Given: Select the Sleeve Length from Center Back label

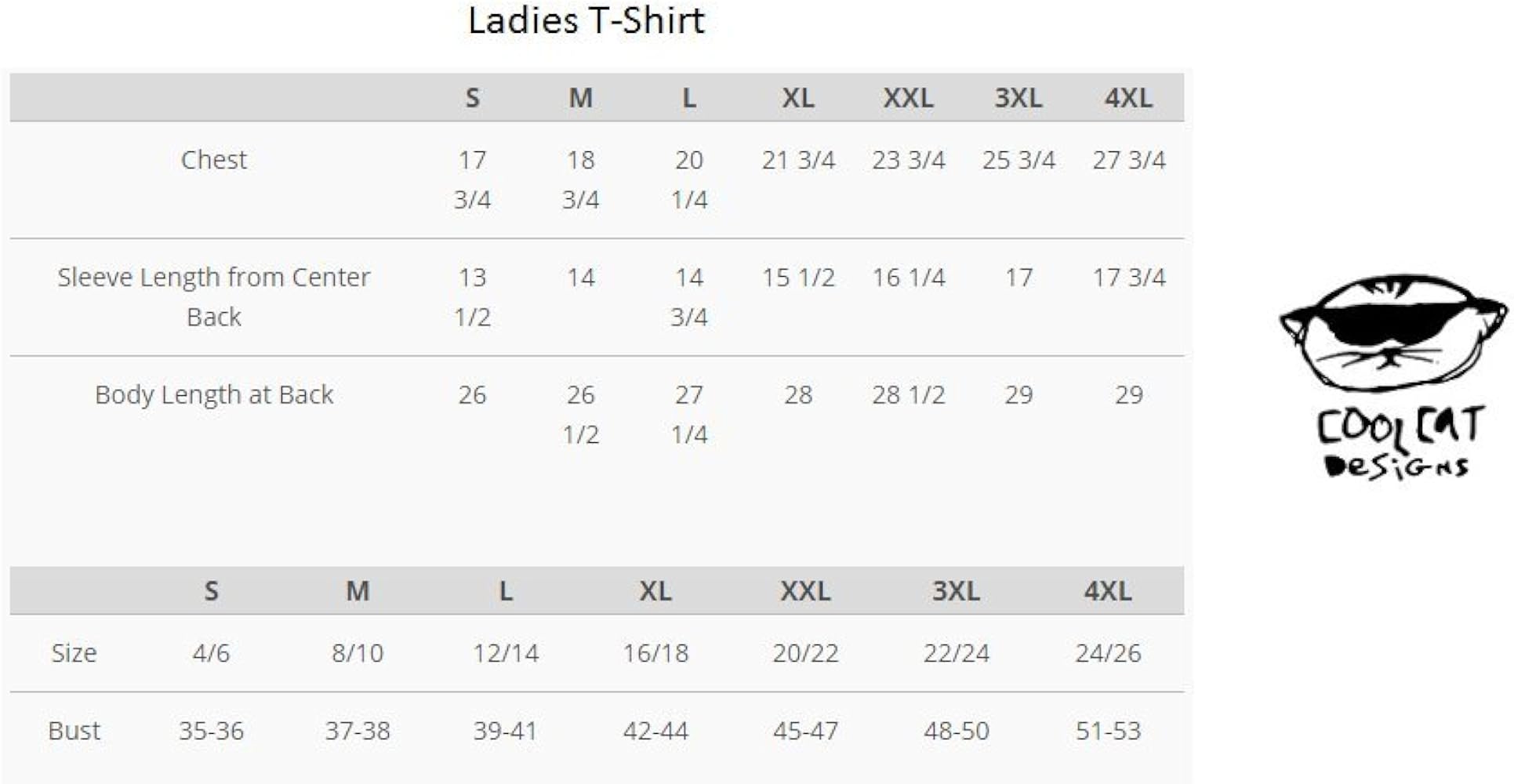Looking at the screenshot, I should [213, 296].
